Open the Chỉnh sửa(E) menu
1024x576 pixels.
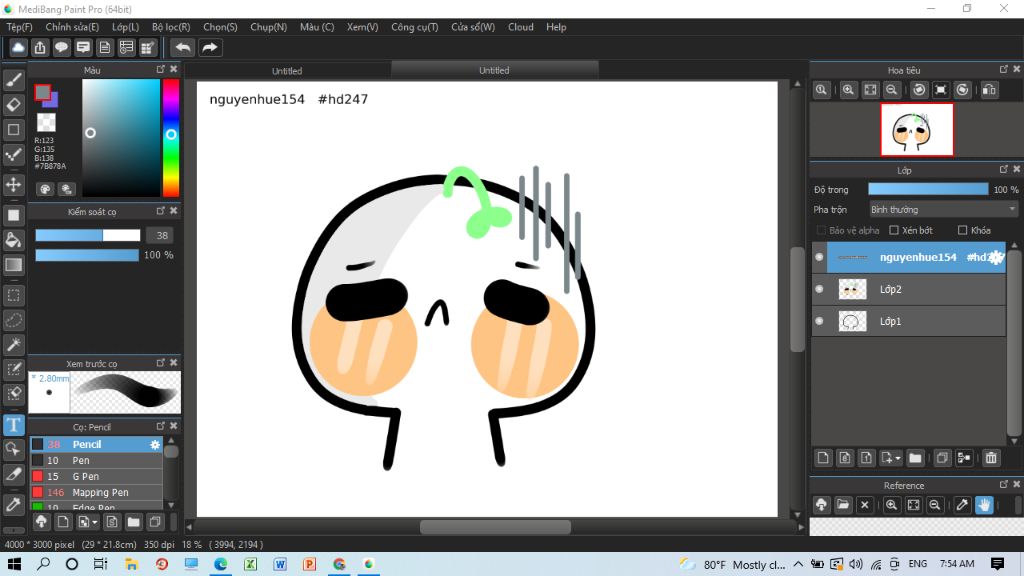tap(72, 27)
